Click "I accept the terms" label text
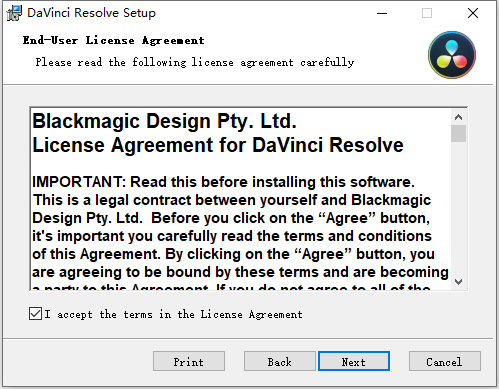 click(173, 314)
